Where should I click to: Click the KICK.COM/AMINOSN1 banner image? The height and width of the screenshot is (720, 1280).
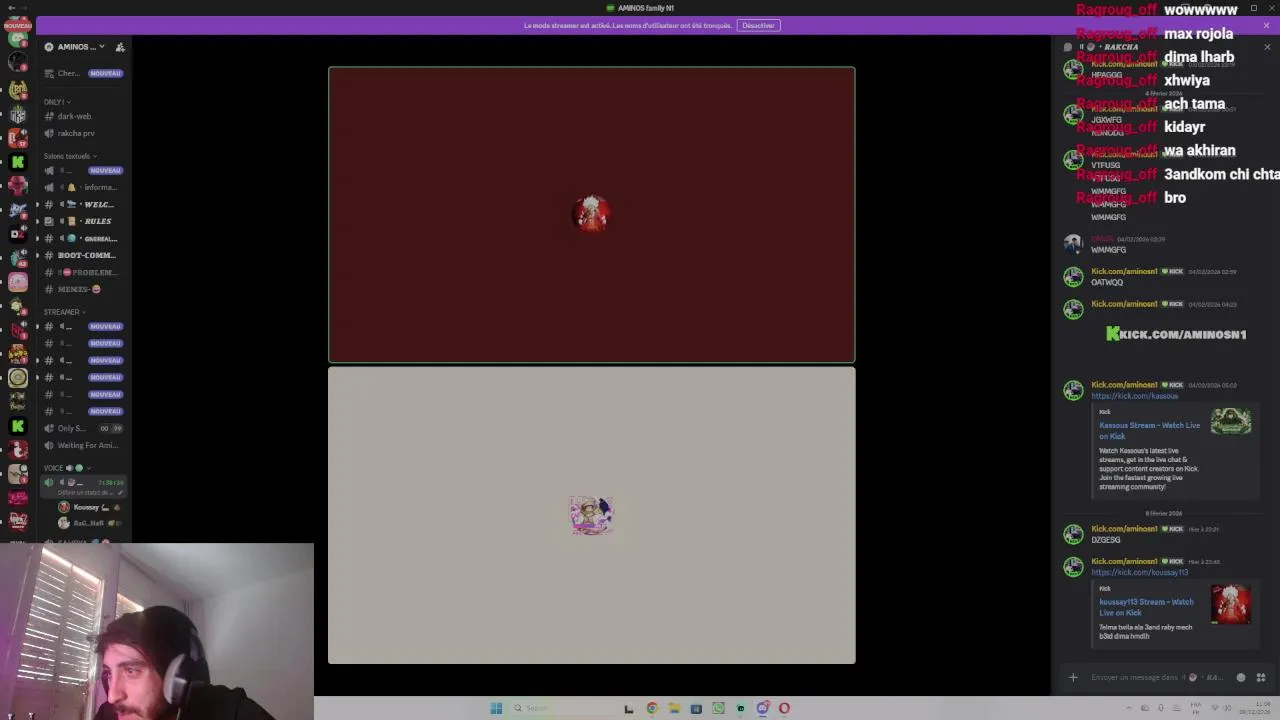pyautogui.click(x=1176, y=334)
